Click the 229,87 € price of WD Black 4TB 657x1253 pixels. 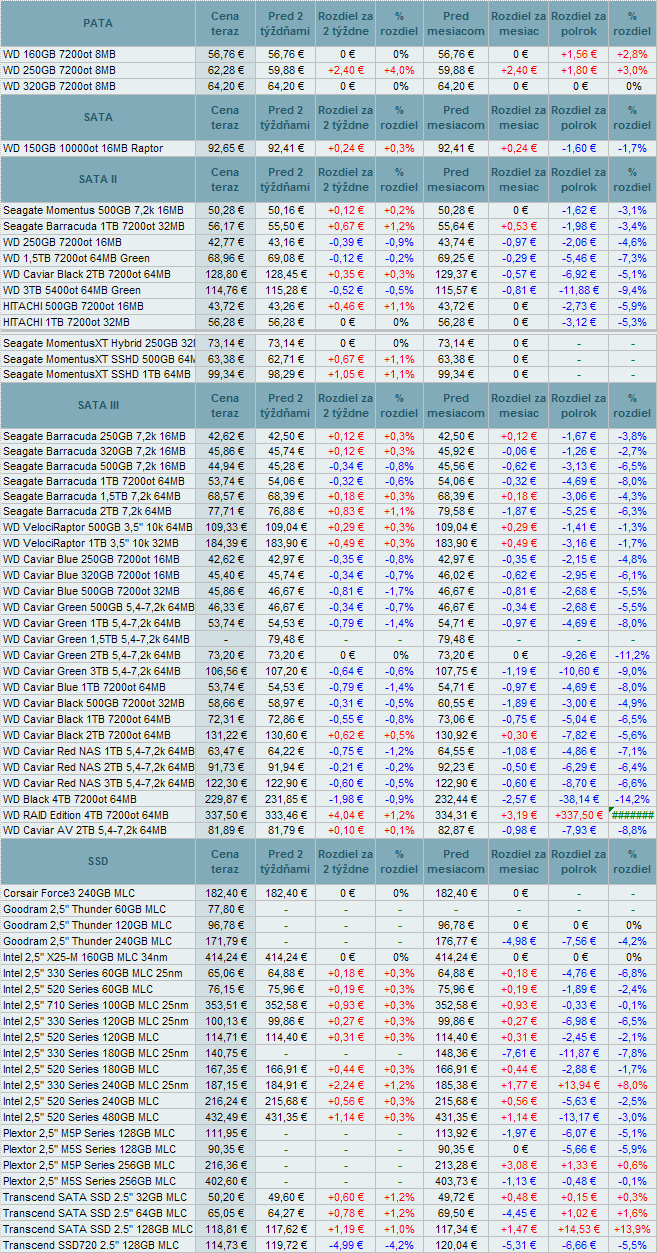pos(225,799)
